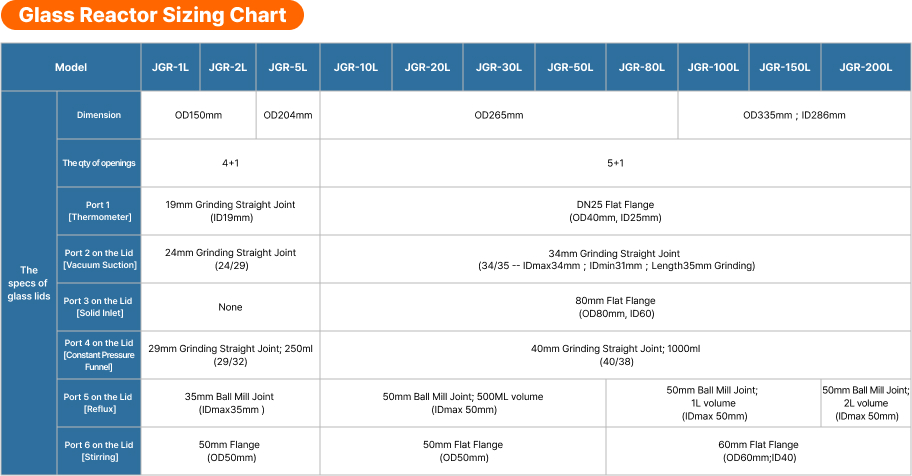Click the Port 1 Thermometer row label

tap(99, 211)
